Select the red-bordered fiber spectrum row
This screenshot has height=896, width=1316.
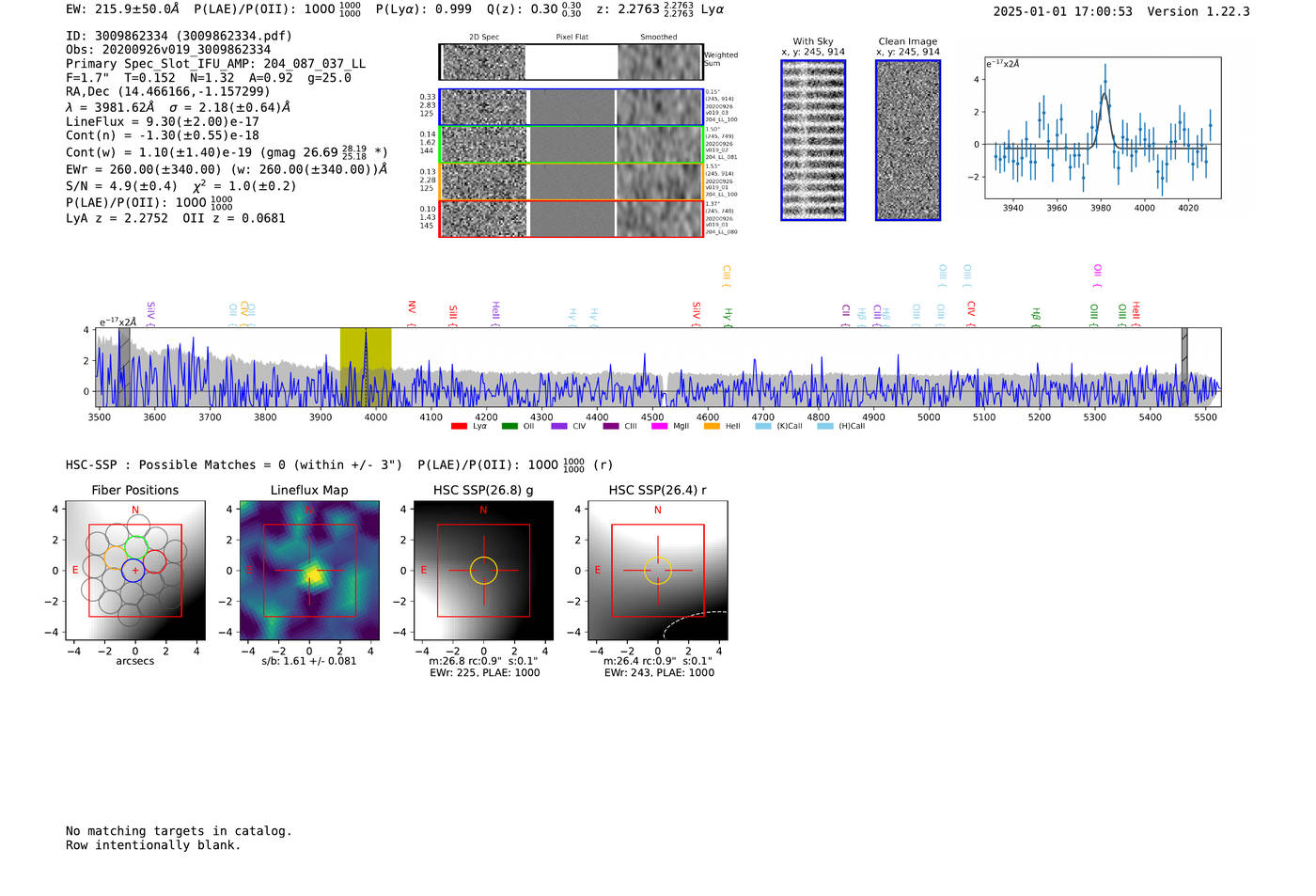[x=571, y=218]
